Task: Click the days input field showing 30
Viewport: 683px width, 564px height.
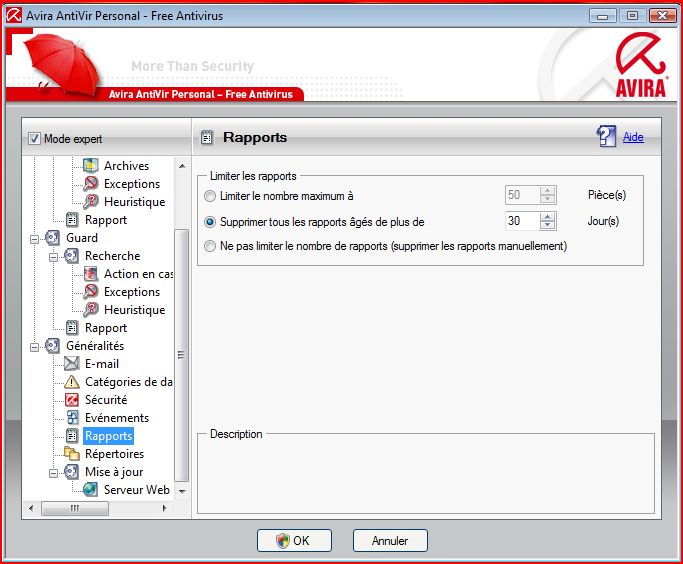Action: coord(522,221)
